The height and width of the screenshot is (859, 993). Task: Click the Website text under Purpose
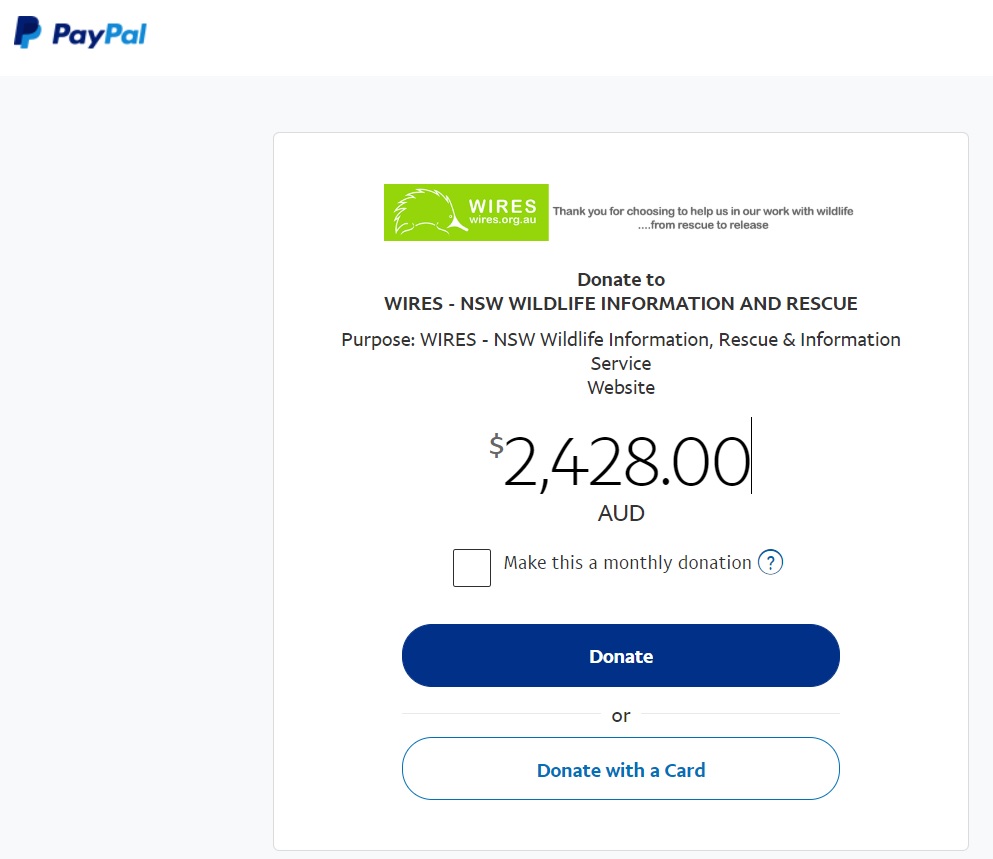click(621, 387)
